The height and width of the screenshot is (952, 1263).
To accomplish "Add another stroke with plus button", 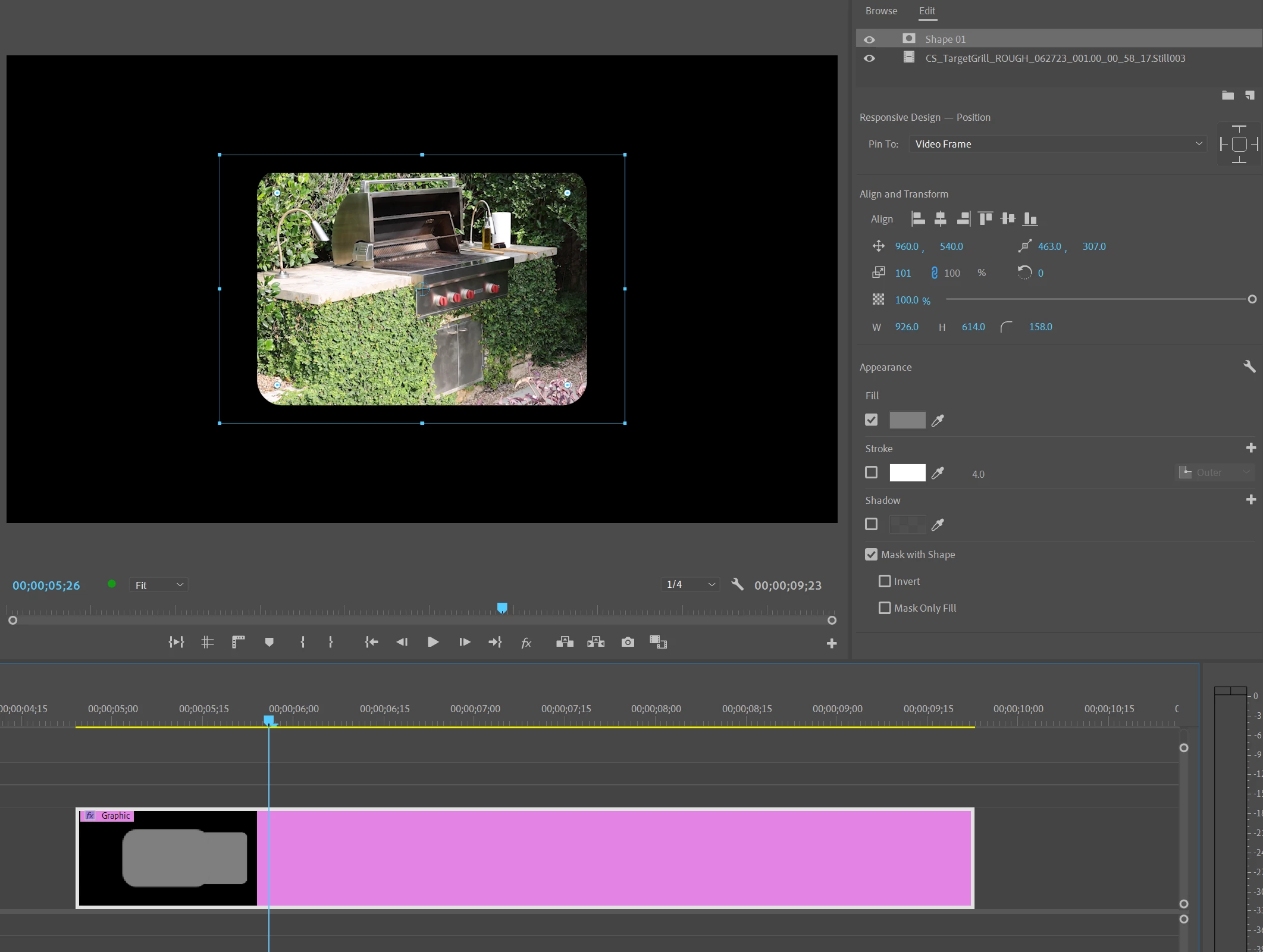I will point(1251,448).
